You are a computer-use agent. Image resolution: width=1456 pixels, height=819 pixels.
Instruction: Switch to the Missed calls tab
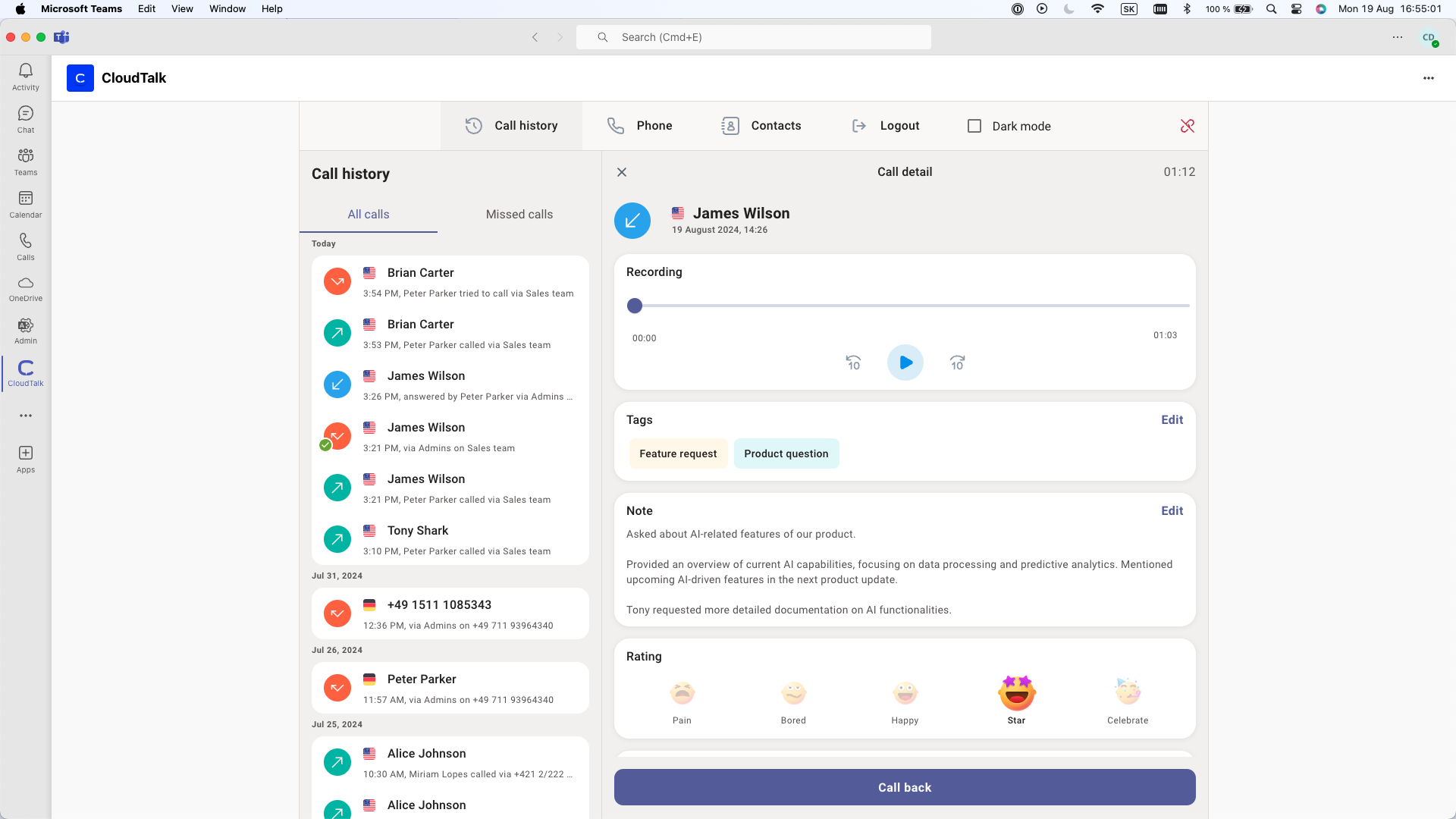point(519,215)
